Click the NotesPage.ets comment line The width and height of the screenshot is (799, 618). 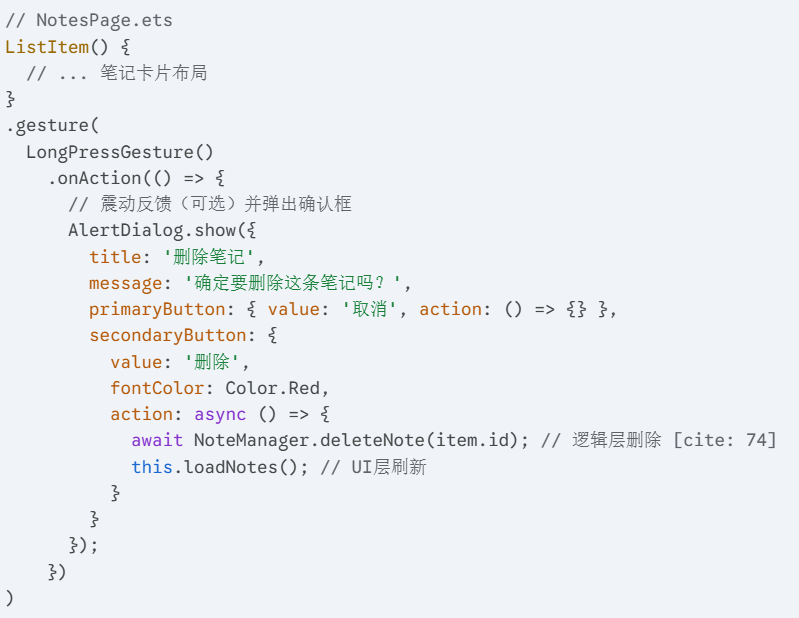[x=89, y=20]
